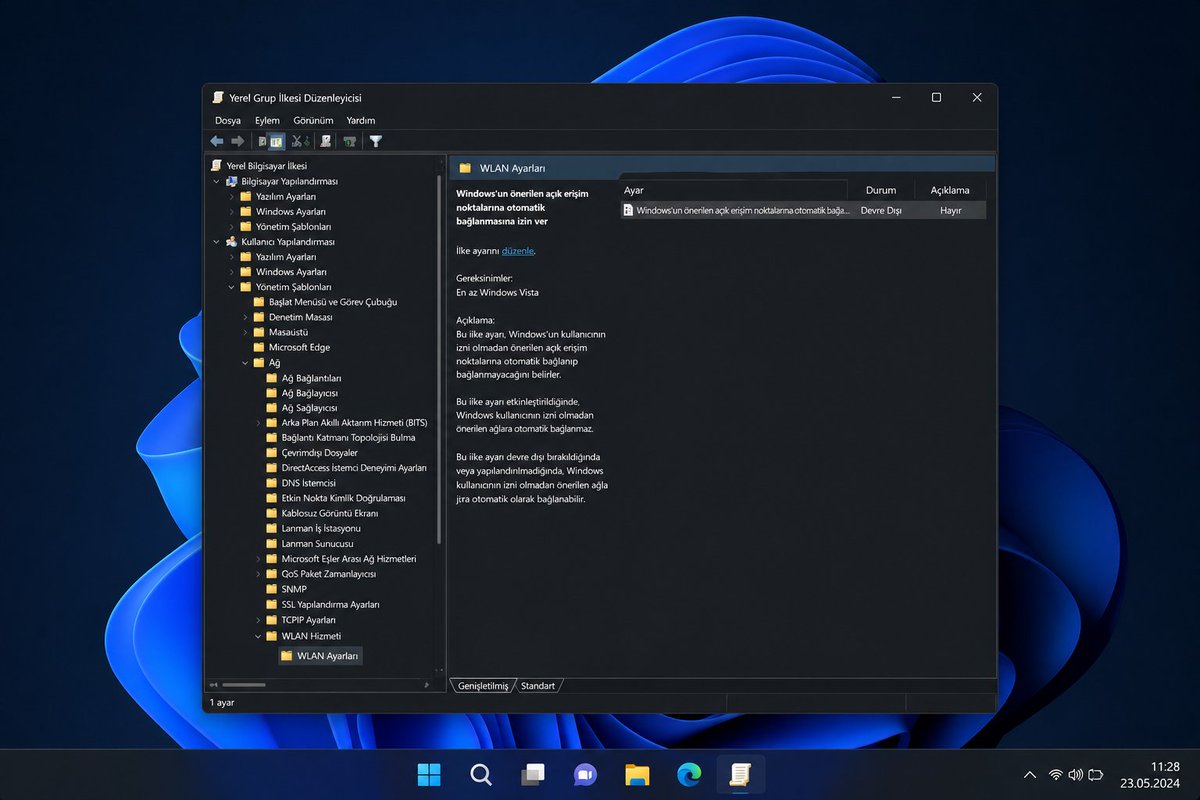The width and height of the screenshot is (1200, 800).
Task: Expand the Masaüstü folder
Action: tap(245, 332)
